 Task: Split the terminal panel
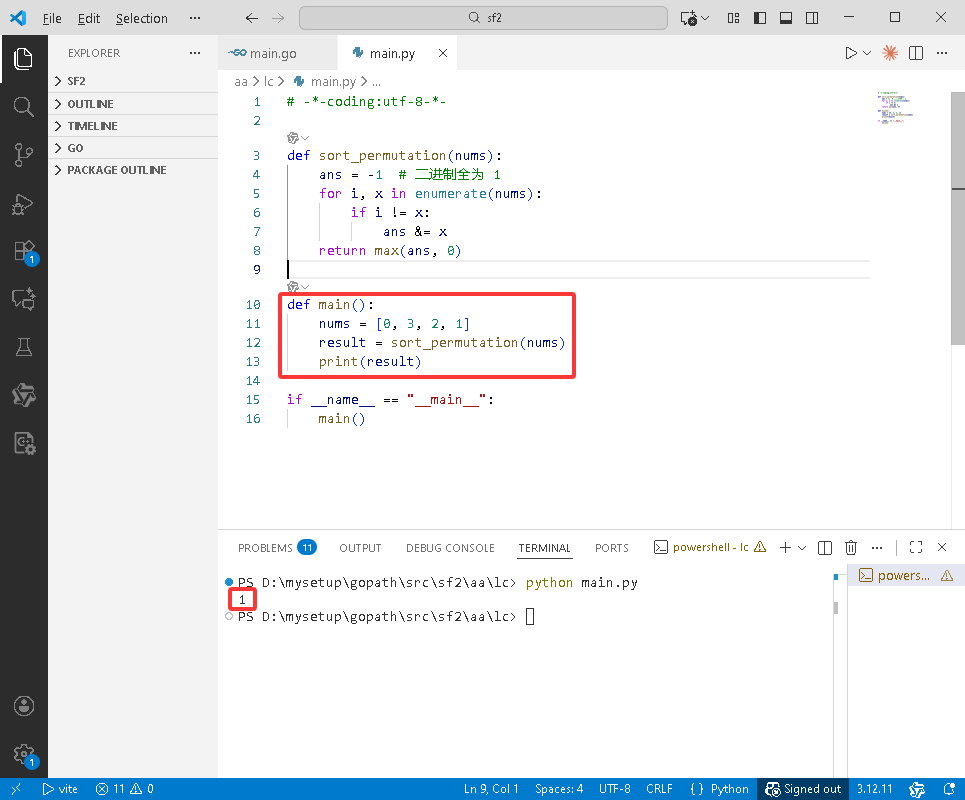(825, 547)
